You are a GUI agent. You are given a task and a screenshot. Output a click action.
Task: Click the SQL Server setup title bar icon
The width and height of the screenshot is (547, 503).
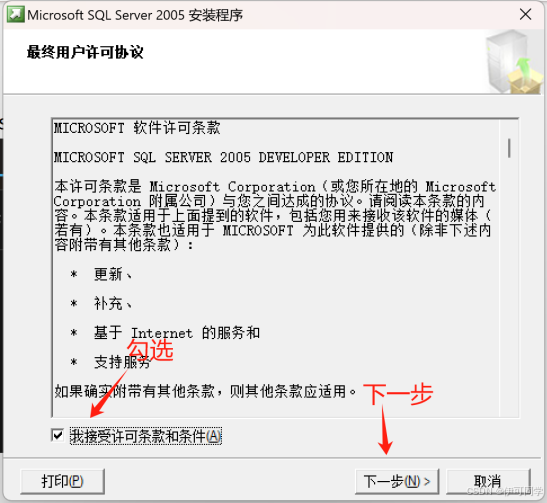15,15
